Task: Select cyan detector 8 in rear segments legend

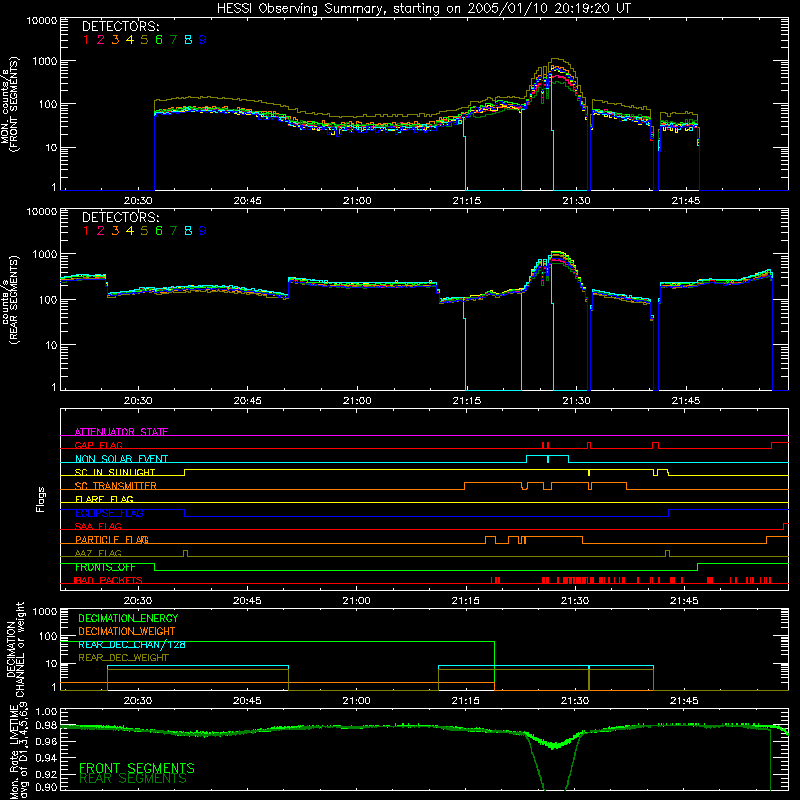Action: click(x=188, y=231)
